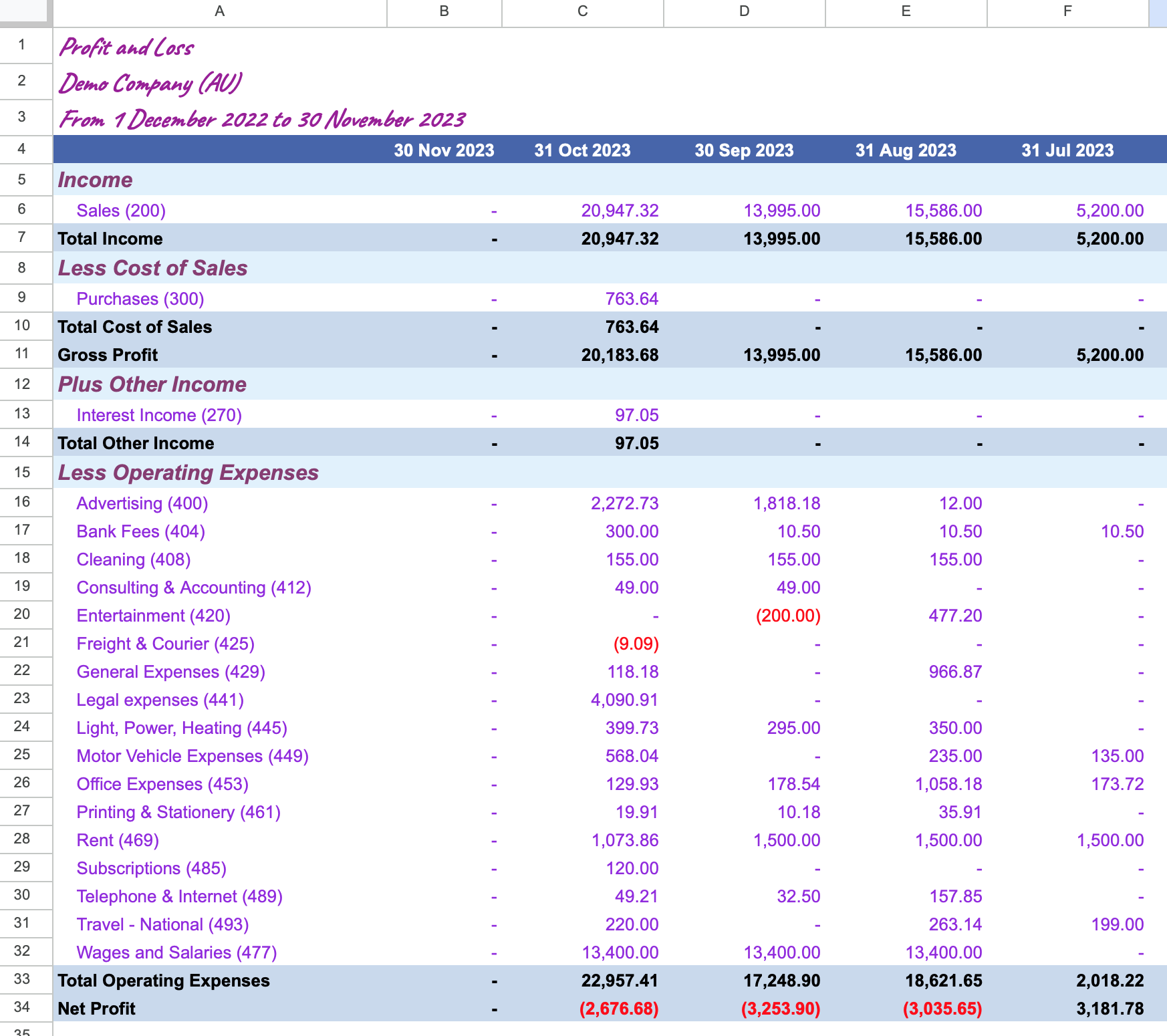Screen dimensions: 1167x1036
Task: Click Sales value 20,947.32 in purple
Action: click(x=620, y=211)
